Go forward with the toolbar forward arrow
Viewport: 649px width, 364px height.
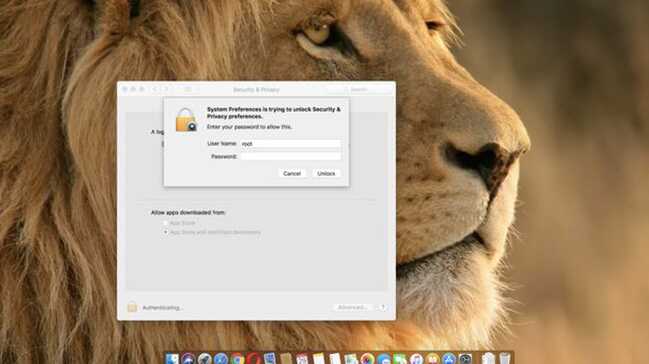pyautogui.click(x=166, y=89)
